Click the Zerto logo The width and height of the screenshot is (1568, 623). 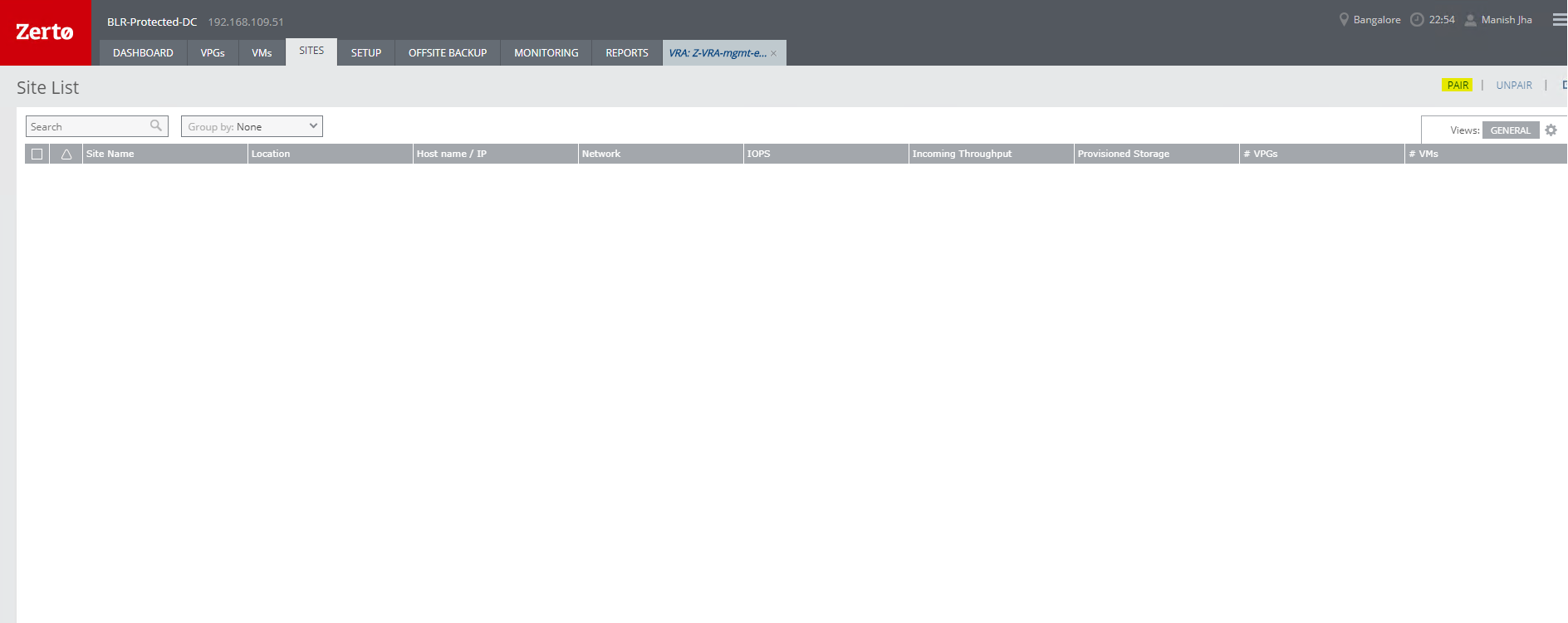coord(45,32)
